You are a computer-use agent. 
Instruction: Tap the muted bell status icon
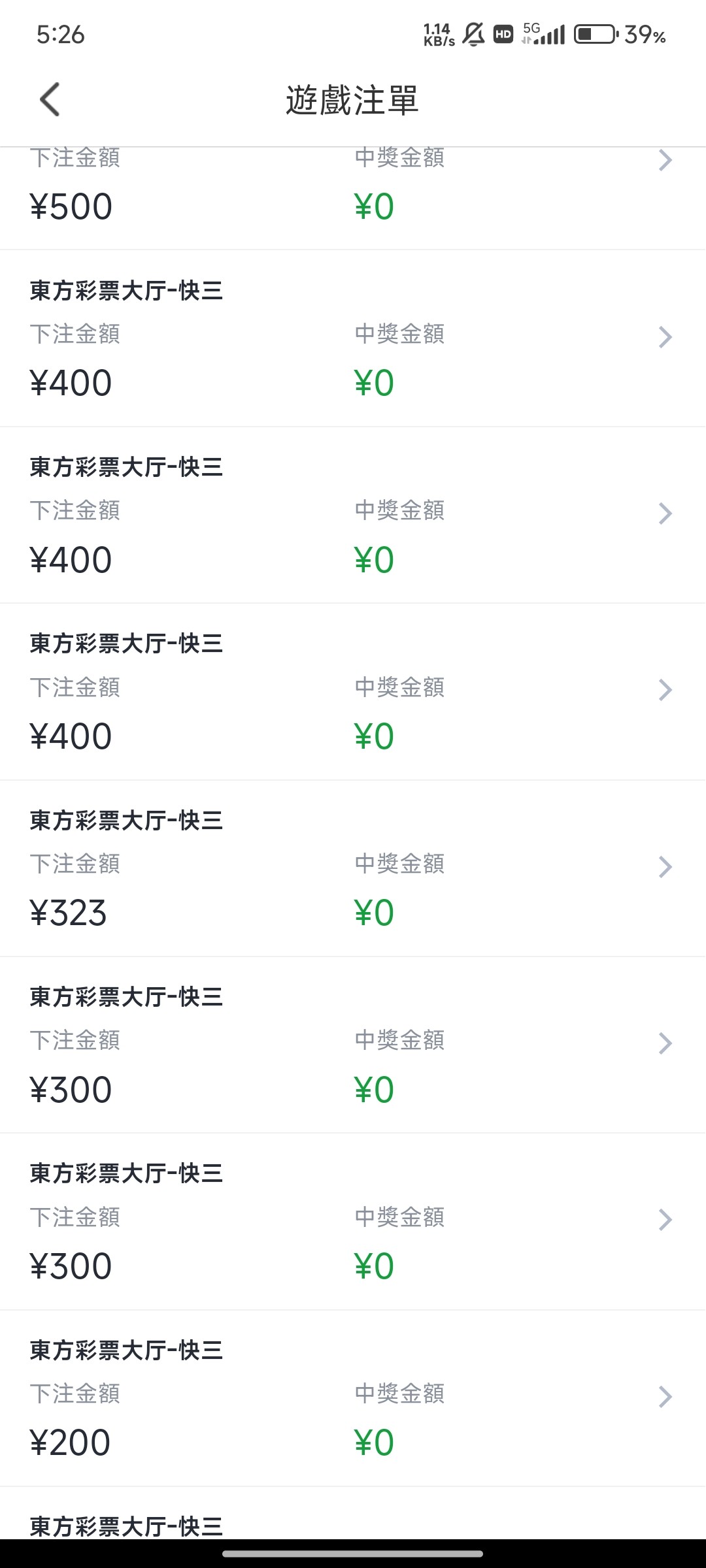tap(473, 34)
